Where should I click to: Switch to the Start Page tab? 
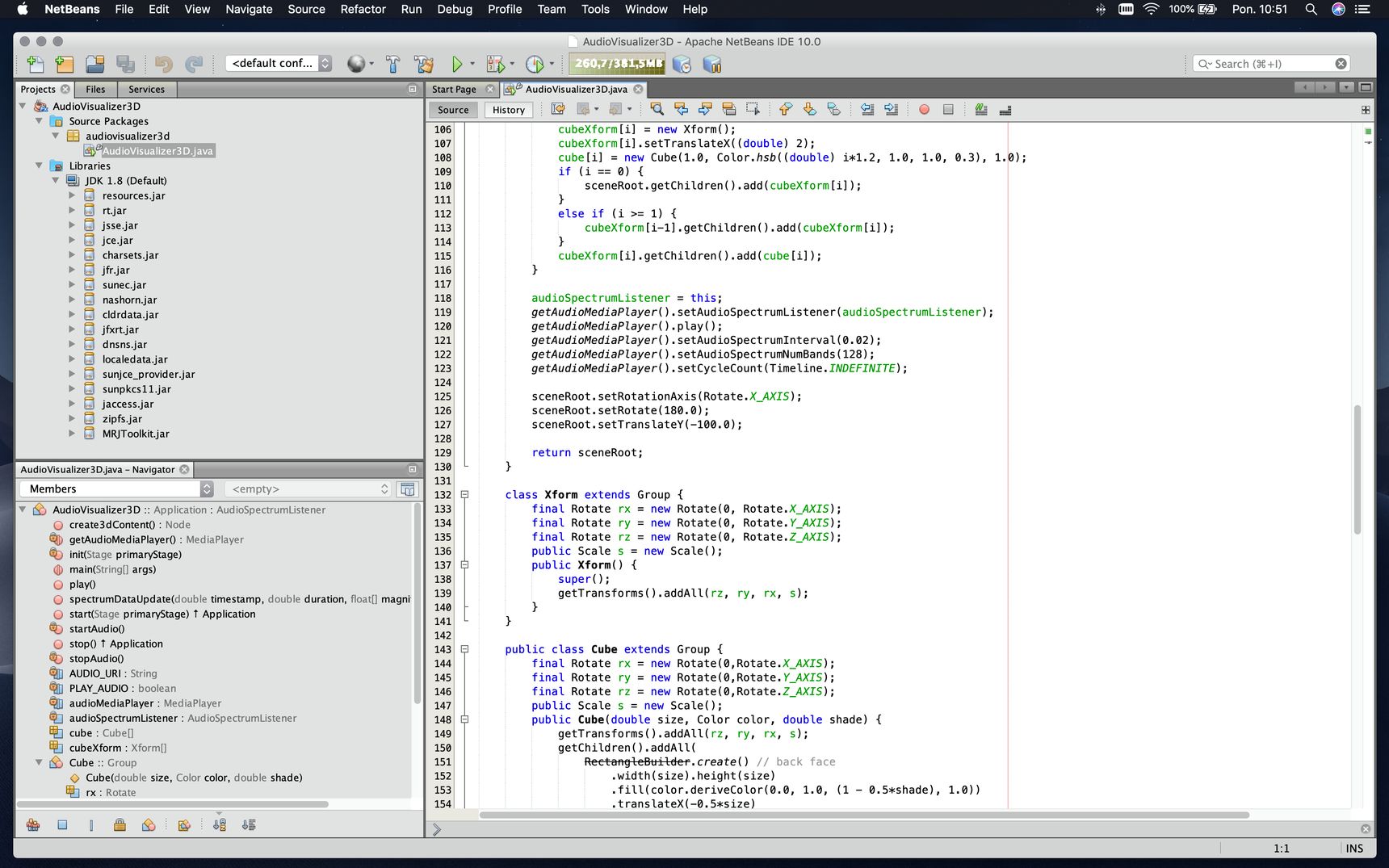[462, 89]
